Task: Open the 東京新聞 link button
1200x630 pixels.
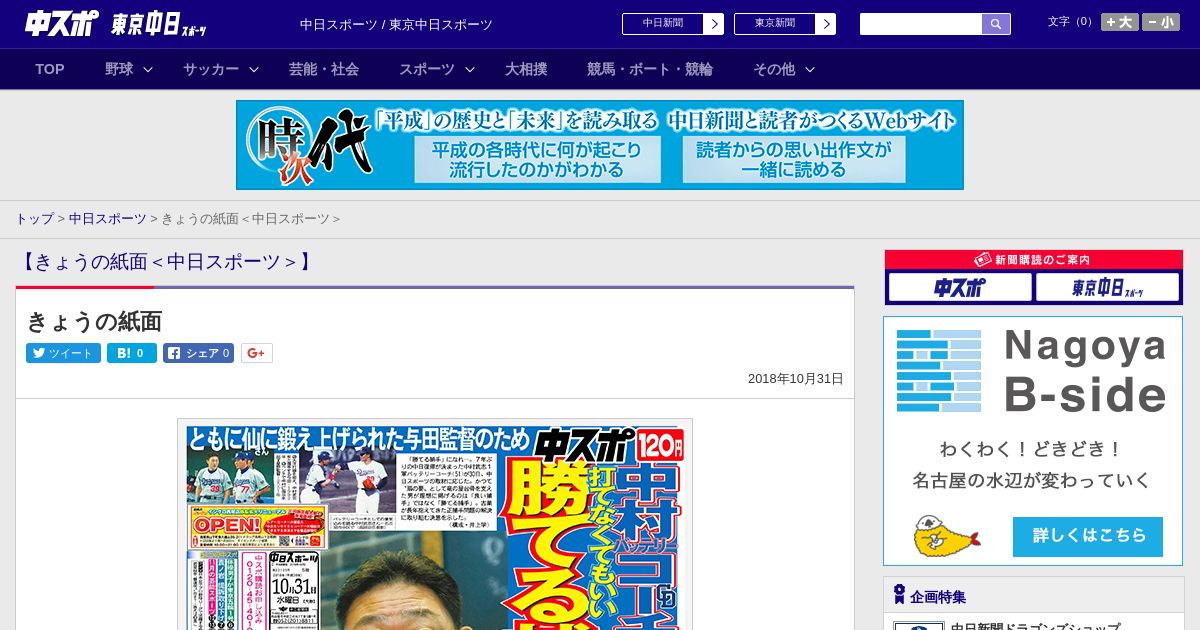Action: 775,24
